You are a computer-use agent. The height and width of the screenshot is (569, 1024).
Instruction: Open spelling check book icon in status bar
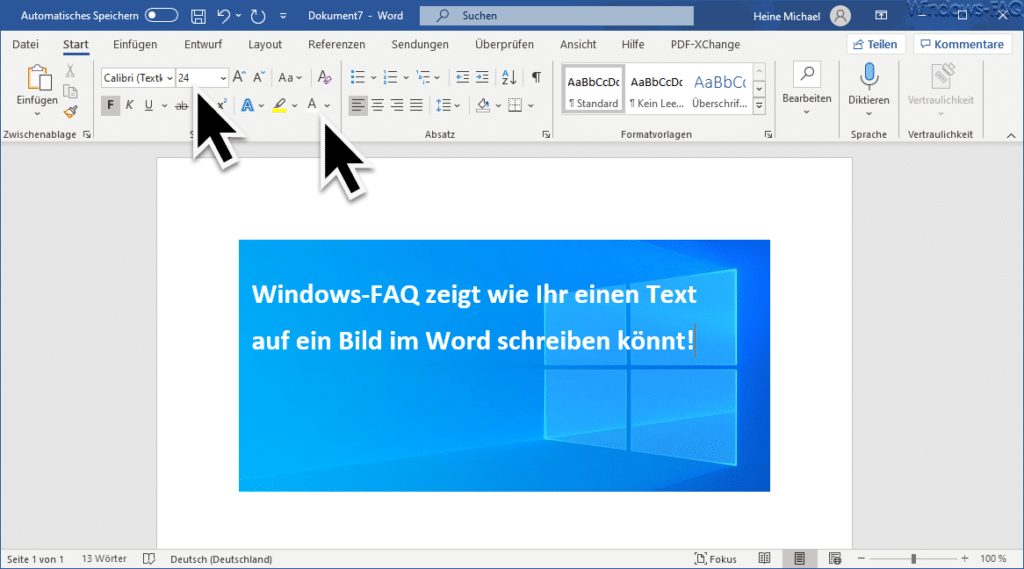(149, 559)
